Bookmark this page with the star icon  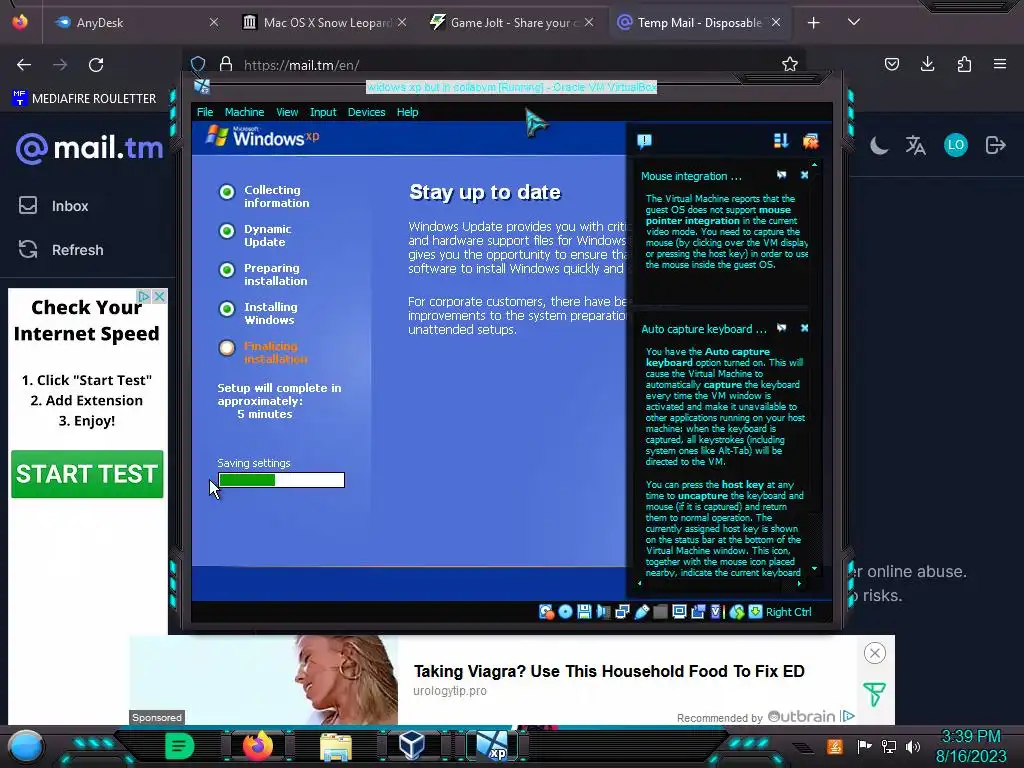[x=790, y=64]
